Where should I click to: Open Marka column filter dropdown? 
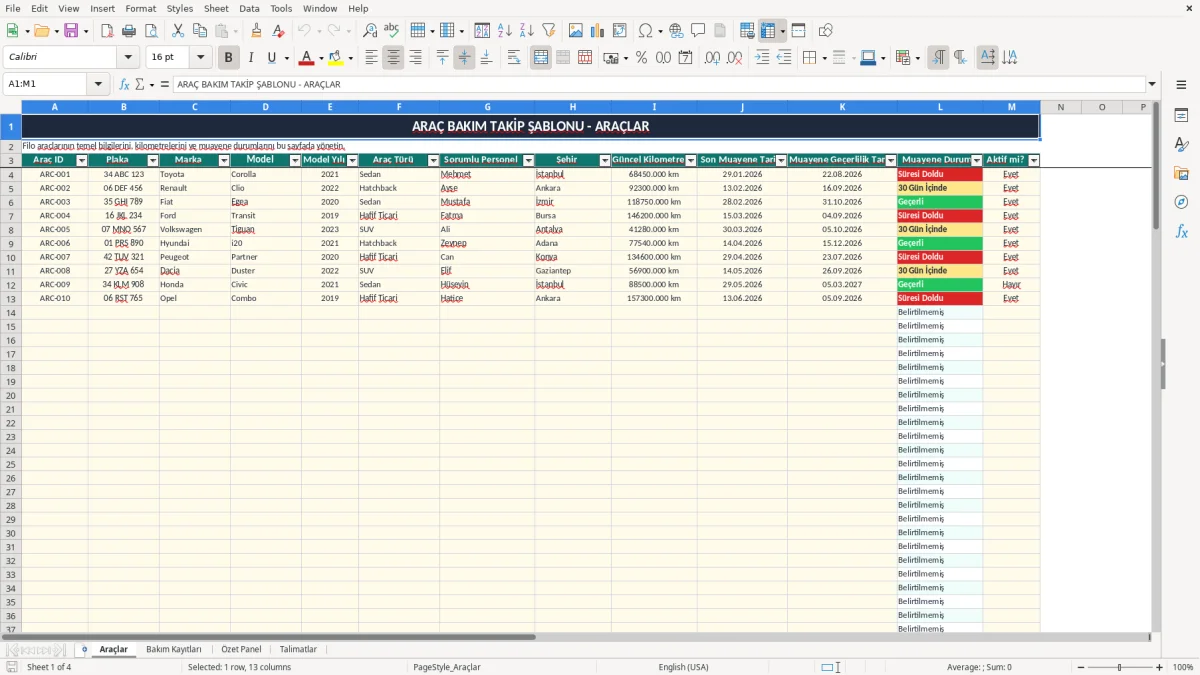(x=224, y=160)
